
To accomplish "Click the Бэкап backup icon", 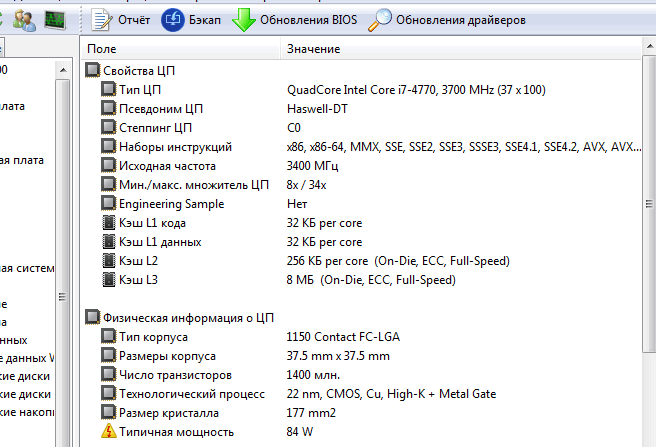I will (173, 20).
